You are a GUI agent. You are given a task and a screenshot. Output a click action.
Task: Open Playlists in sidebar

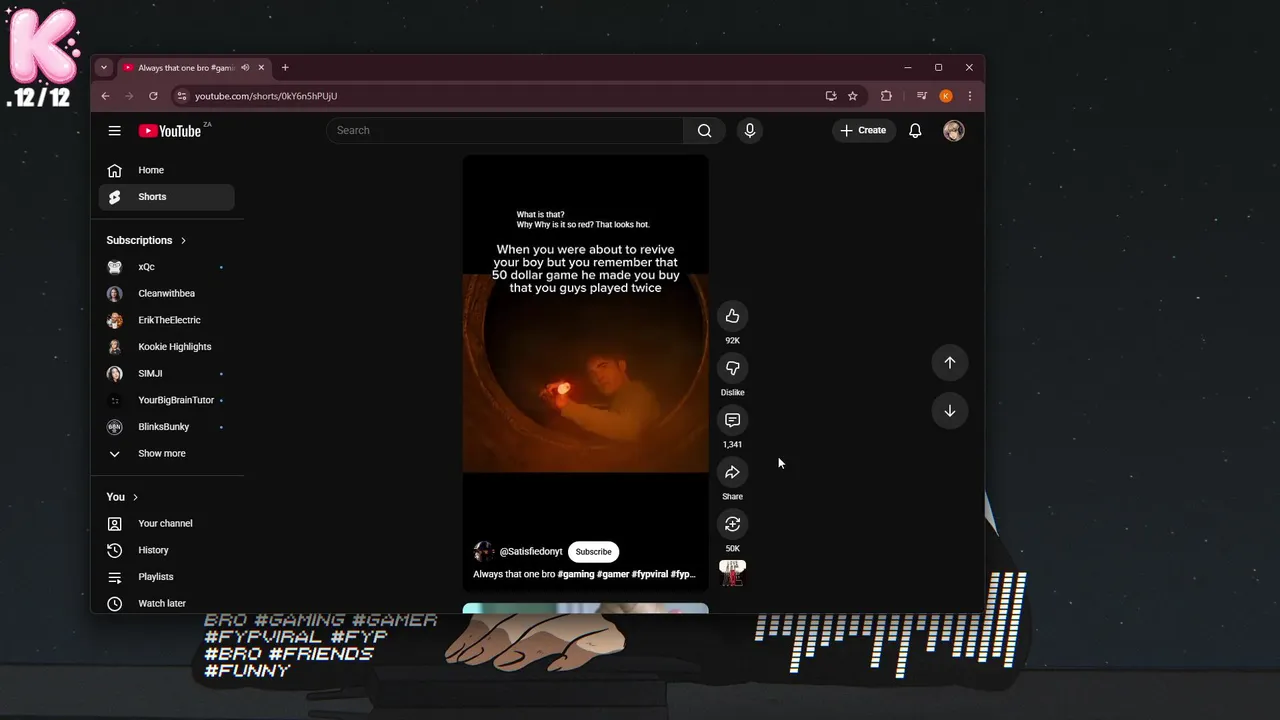(x=166, y=577)
